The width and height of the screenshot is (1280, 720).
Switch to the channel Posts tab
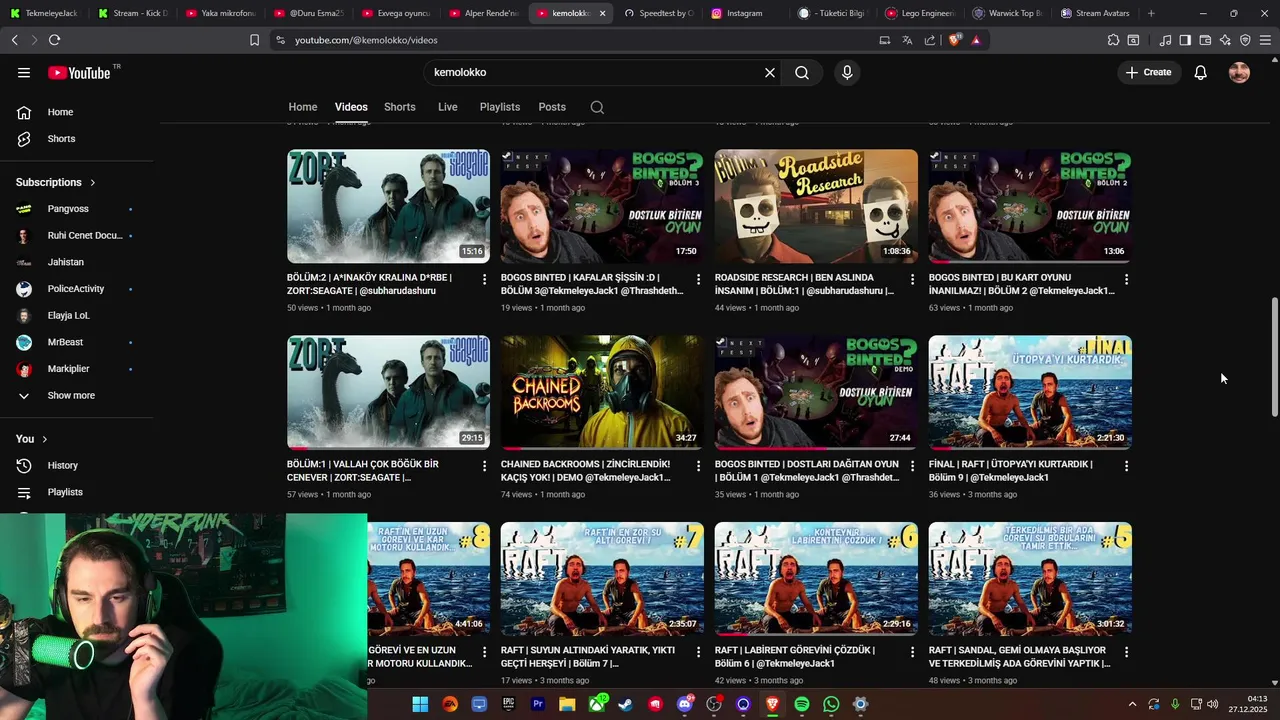coord(552,107)
